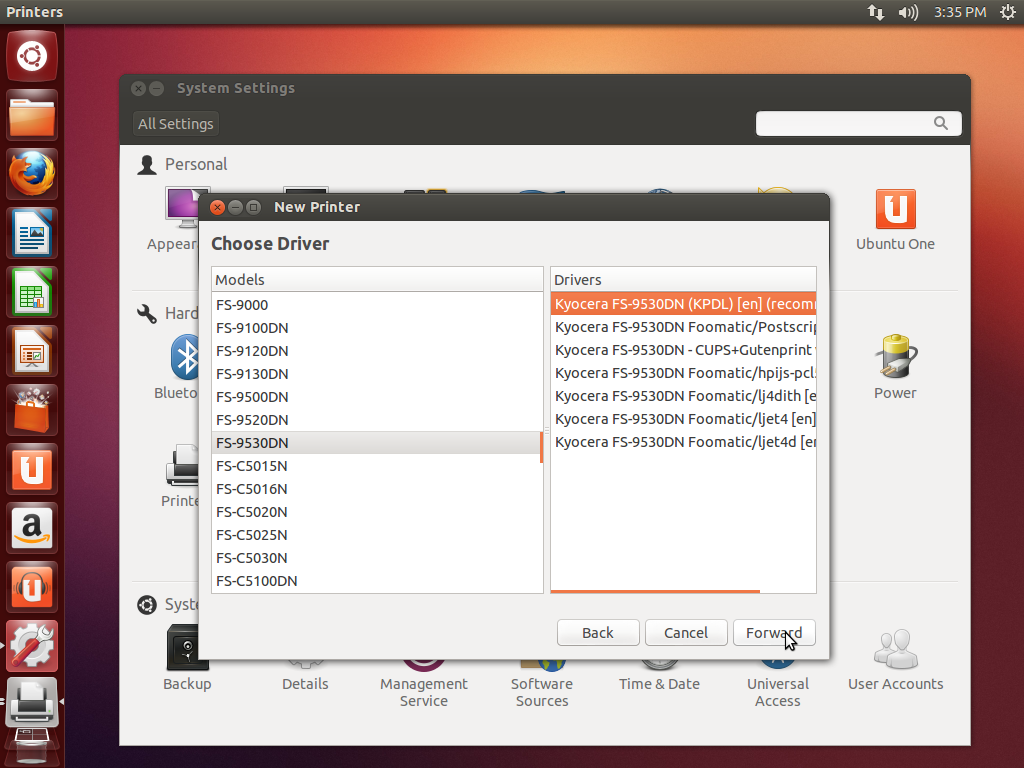Open Time & Date in System Settings
The image size is (1024, 768).
coord(659,676)
